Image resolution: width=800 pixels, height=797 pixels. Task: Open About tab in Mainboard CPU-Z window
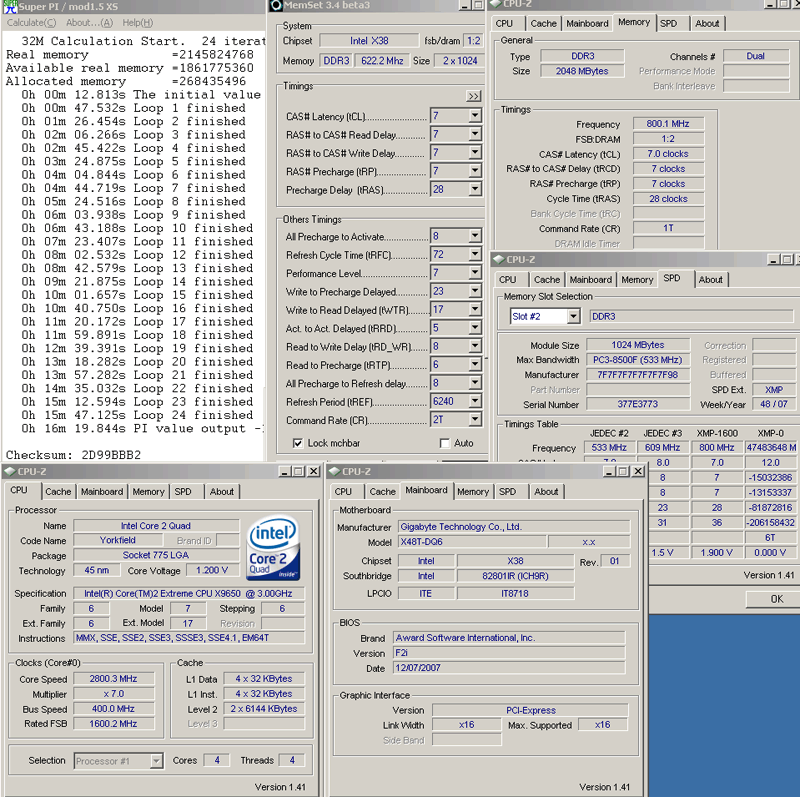click(546, 492)
